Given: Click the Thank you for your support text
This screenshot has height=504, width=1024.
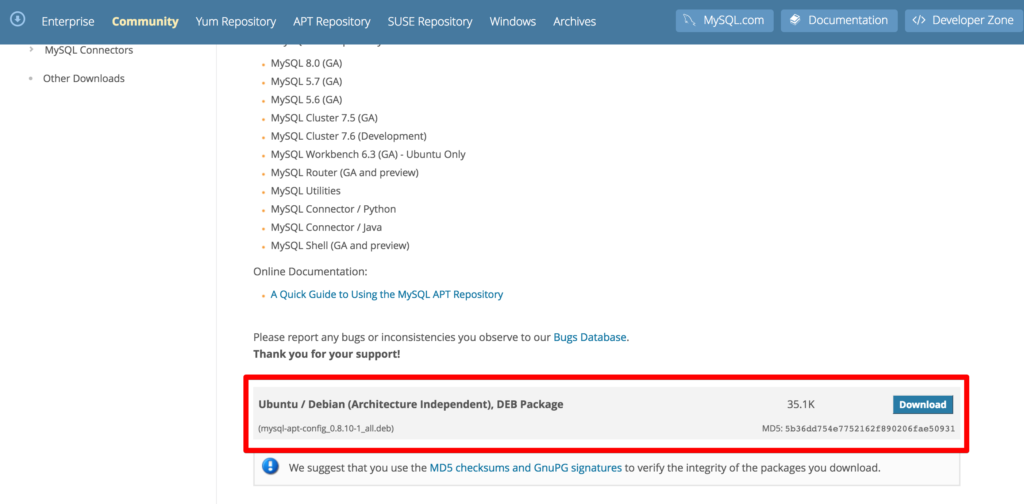Looking at the screenshot, I should click(327, 354).
